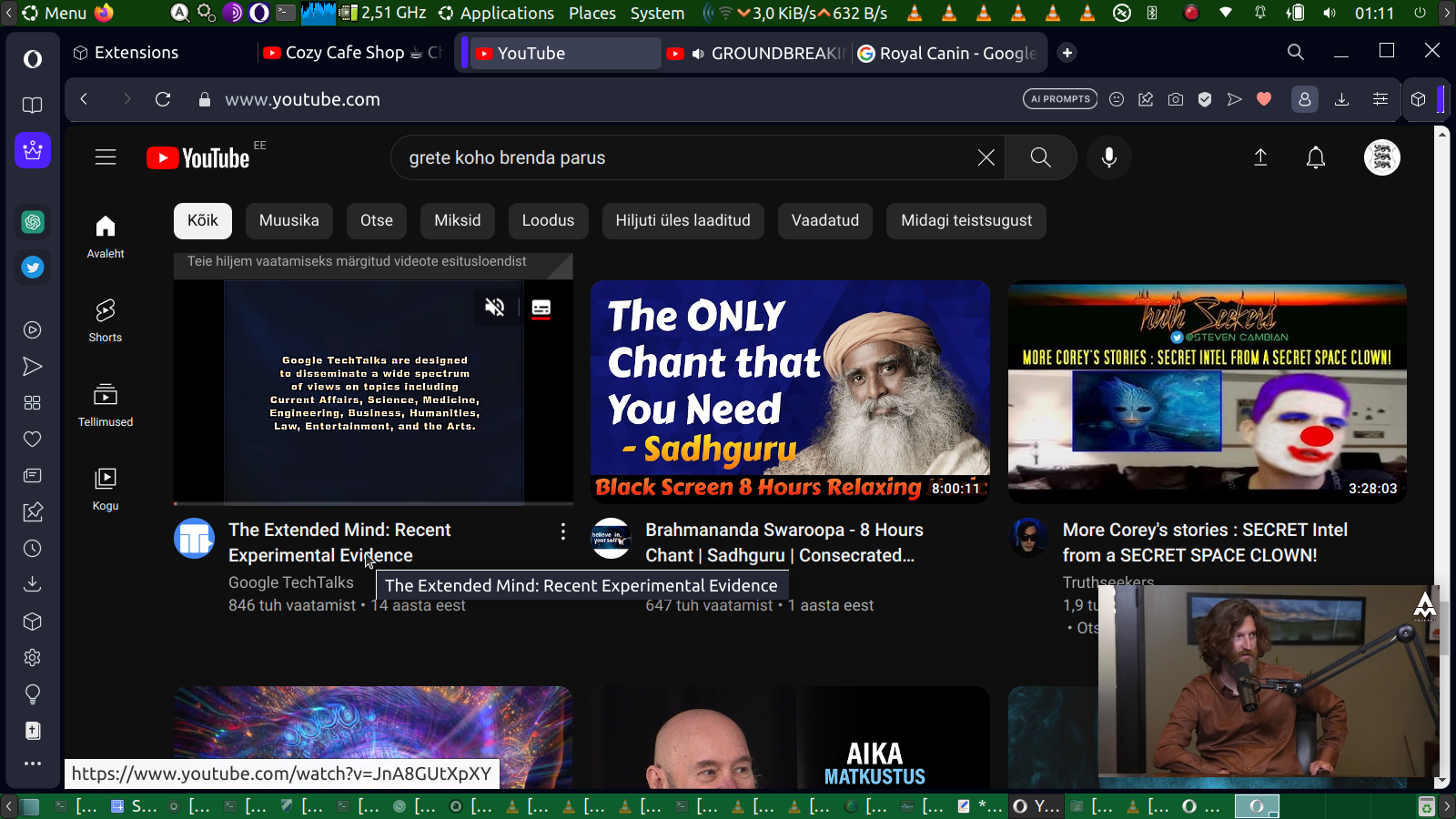Open Opera easy setup panel
The image size is (1456, 819).
[x=1380, y=99]
